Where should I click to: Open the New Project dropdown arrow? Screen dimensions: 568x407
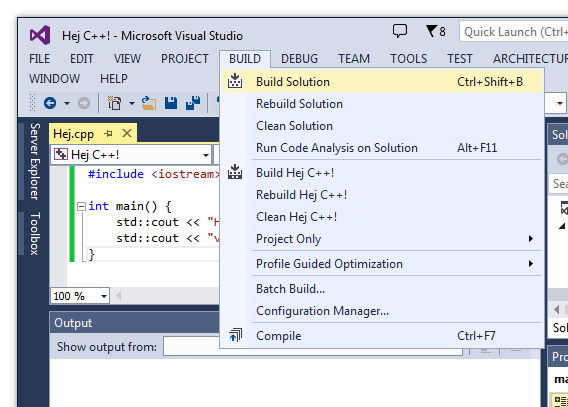click(132, 103)
